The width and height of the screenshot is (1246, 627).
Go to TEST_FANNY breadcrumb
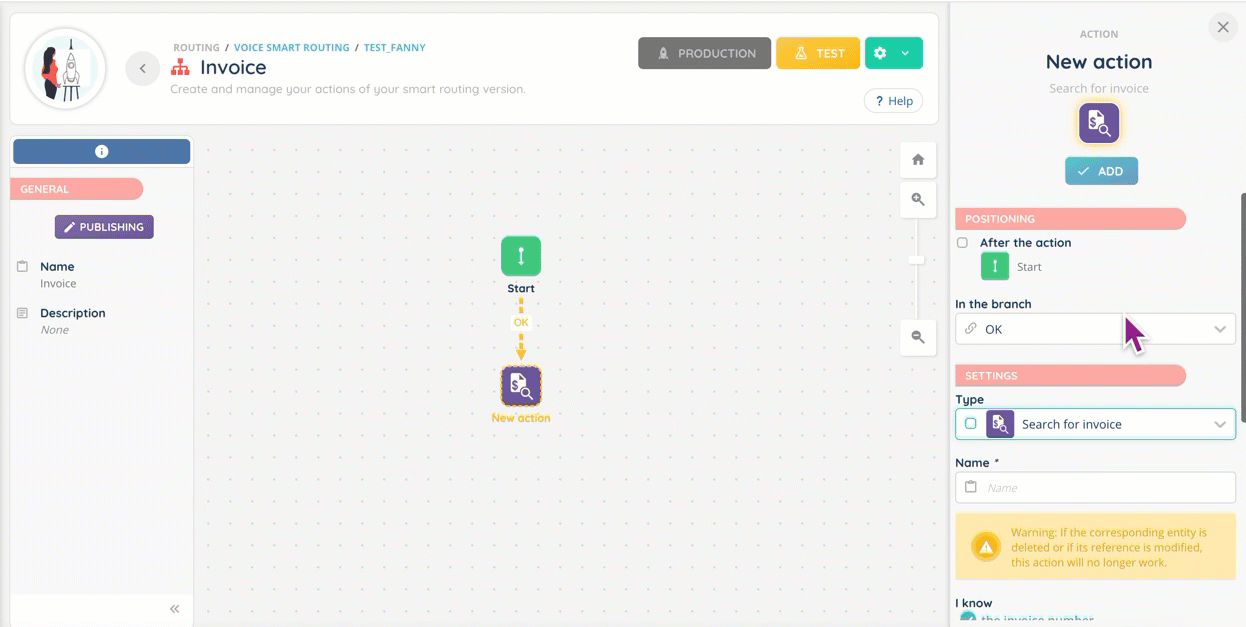point(394,48)
